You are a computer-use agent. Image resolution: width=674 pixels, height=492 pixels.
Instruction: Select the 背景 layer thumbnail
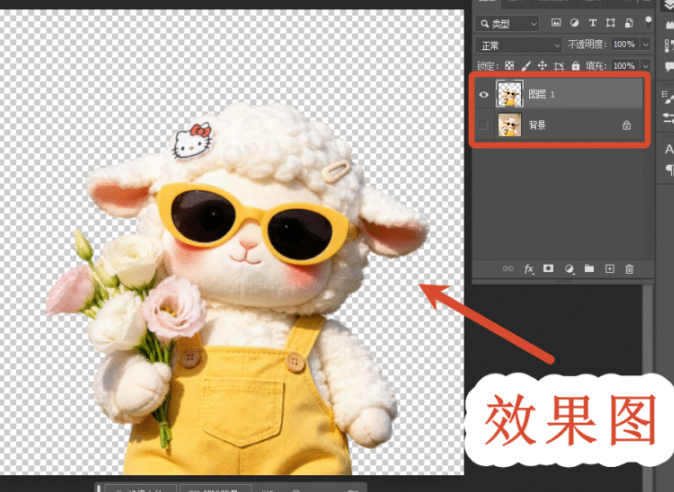click(510, 125)
